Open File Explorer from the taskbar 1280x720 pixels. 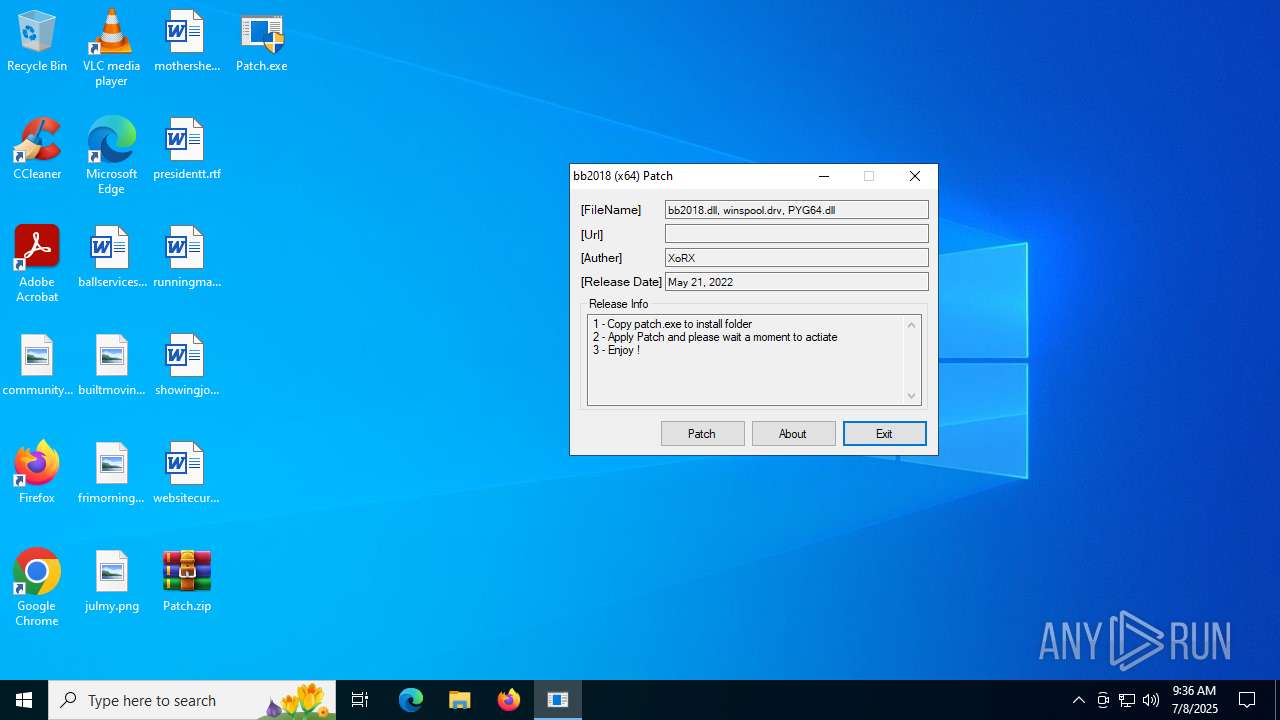[x=460, y=700]
